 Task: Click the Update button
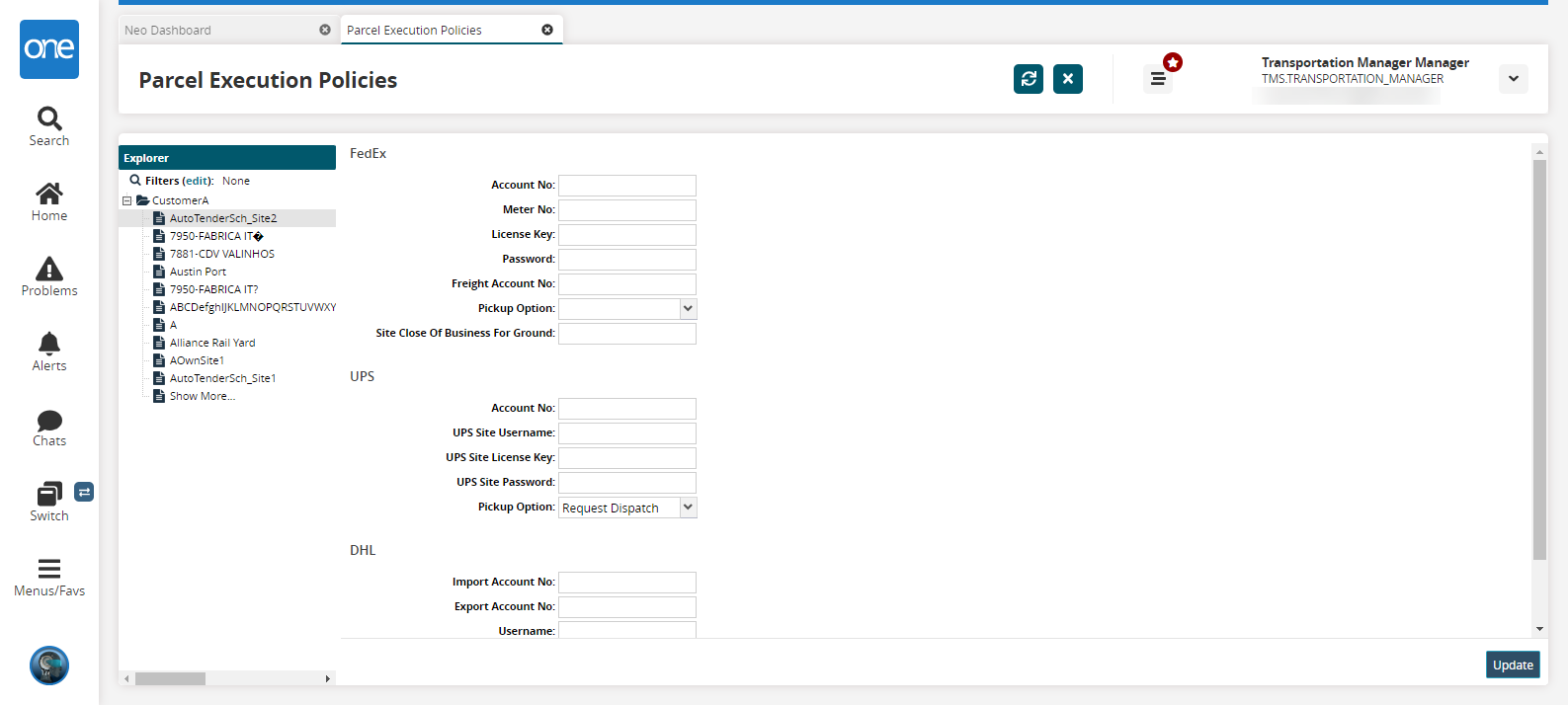point(1513,665)
